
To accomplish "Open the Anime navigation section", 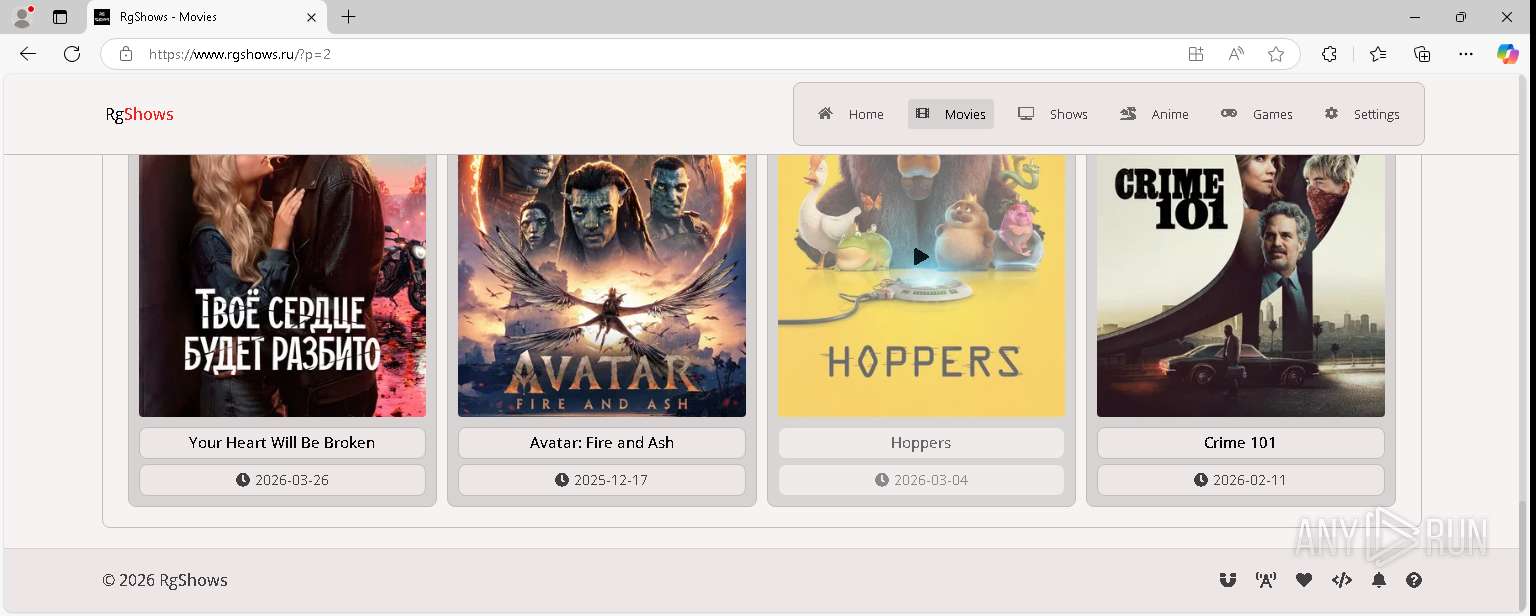I will (x=1155, y=114).
